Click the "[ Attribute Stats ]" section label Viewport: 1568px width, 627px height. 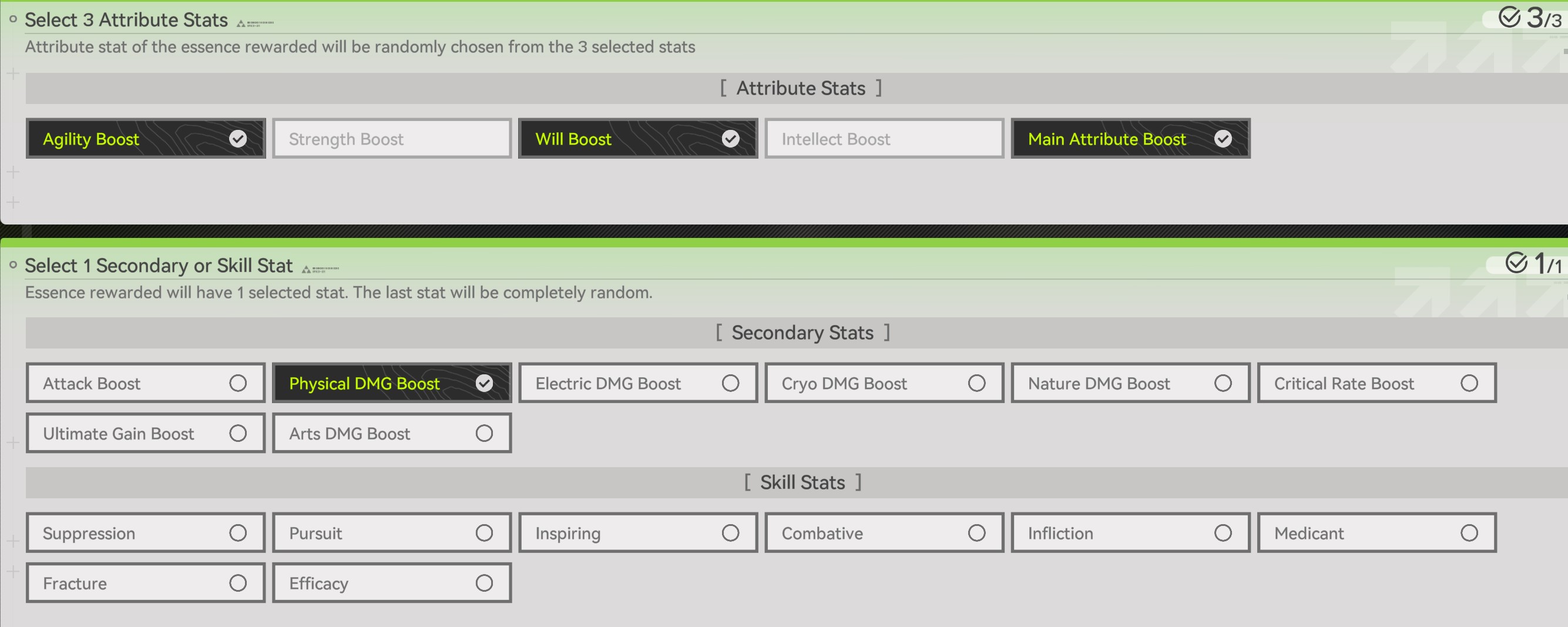tap(800, 88)
